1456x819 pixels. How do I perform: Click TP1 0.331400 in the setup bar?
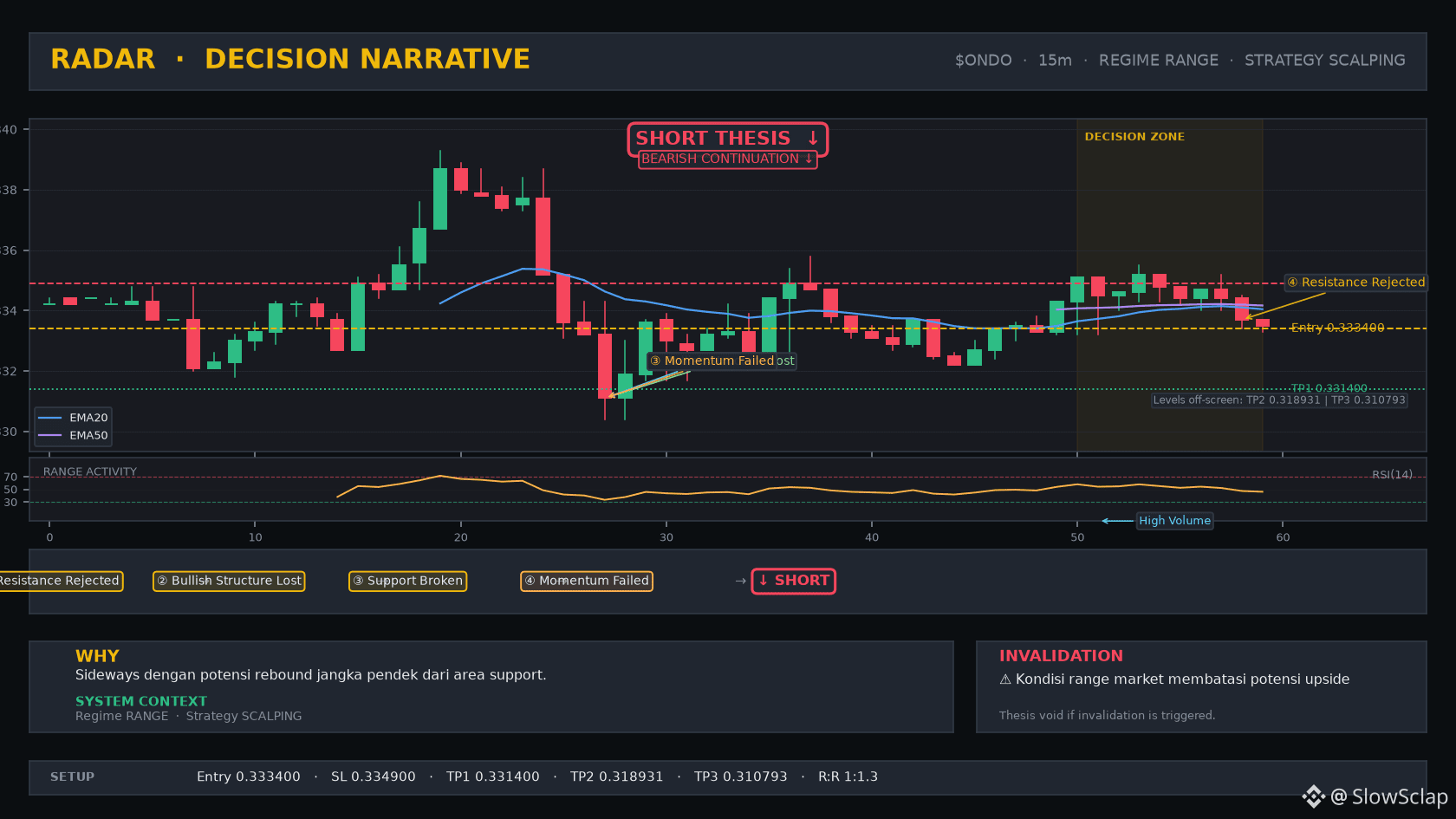(x=492, y=777)
